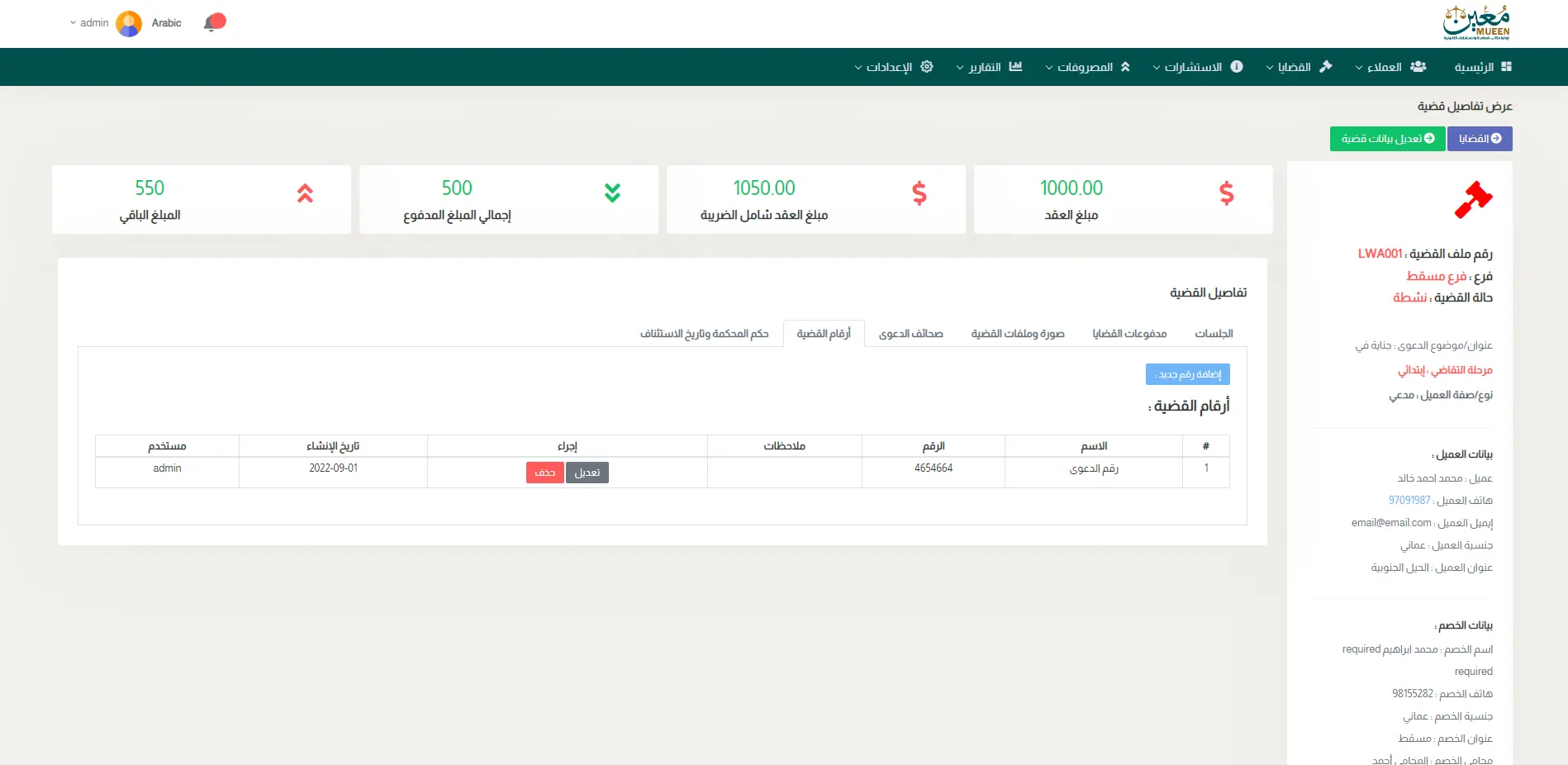
Task: Click the red double-chevron remaining amount icon
Action: [x=305, y=193]
